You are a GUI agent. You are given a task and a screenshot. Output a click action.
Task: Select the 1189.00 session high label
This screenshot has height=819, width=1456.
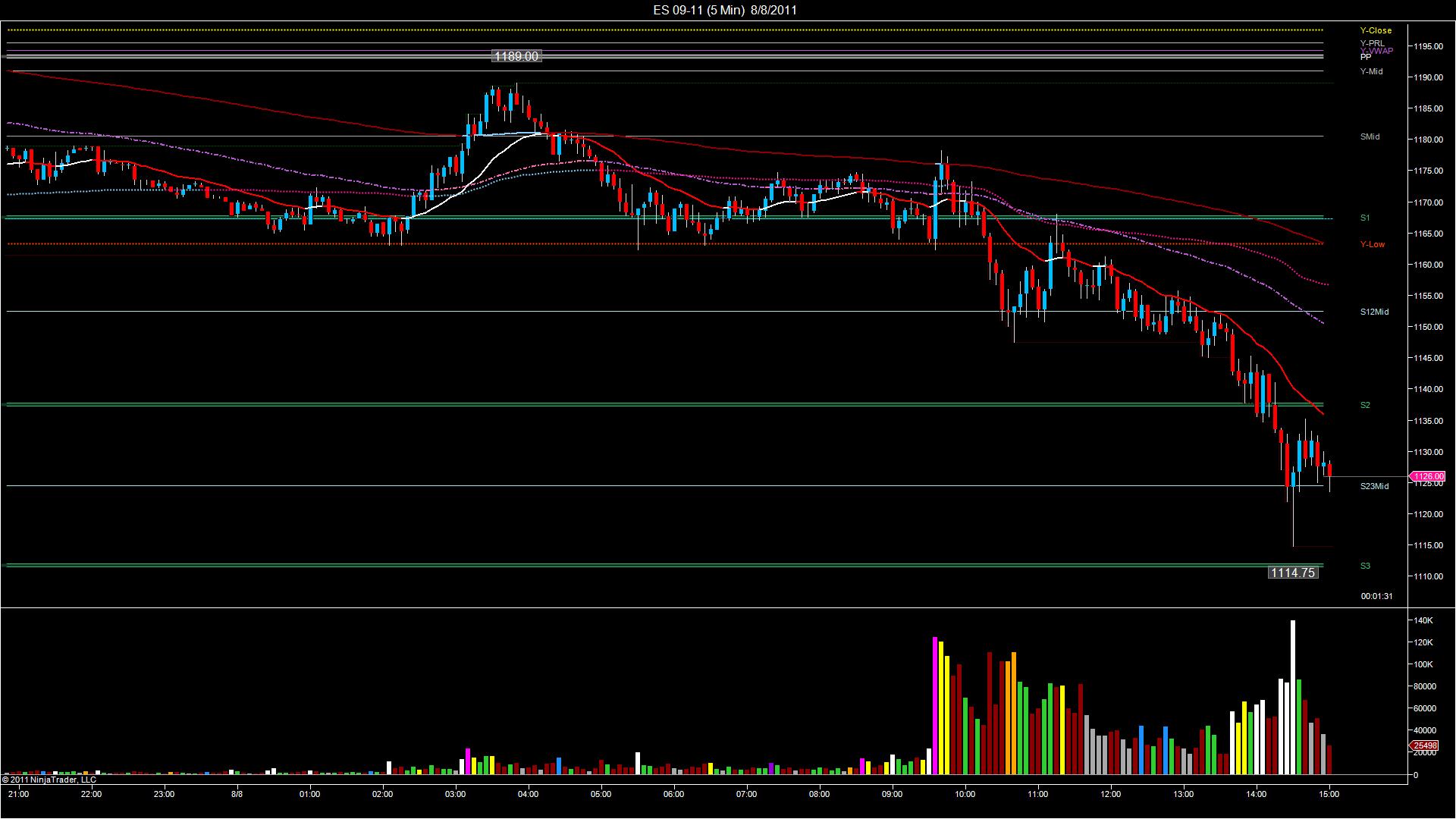point(516,56)
